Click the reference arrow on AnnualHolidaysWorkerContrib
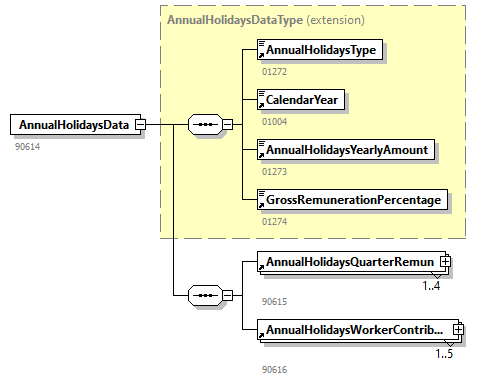Screen dimensions: 496x382 pyautogui.click(x=262, y=335)
